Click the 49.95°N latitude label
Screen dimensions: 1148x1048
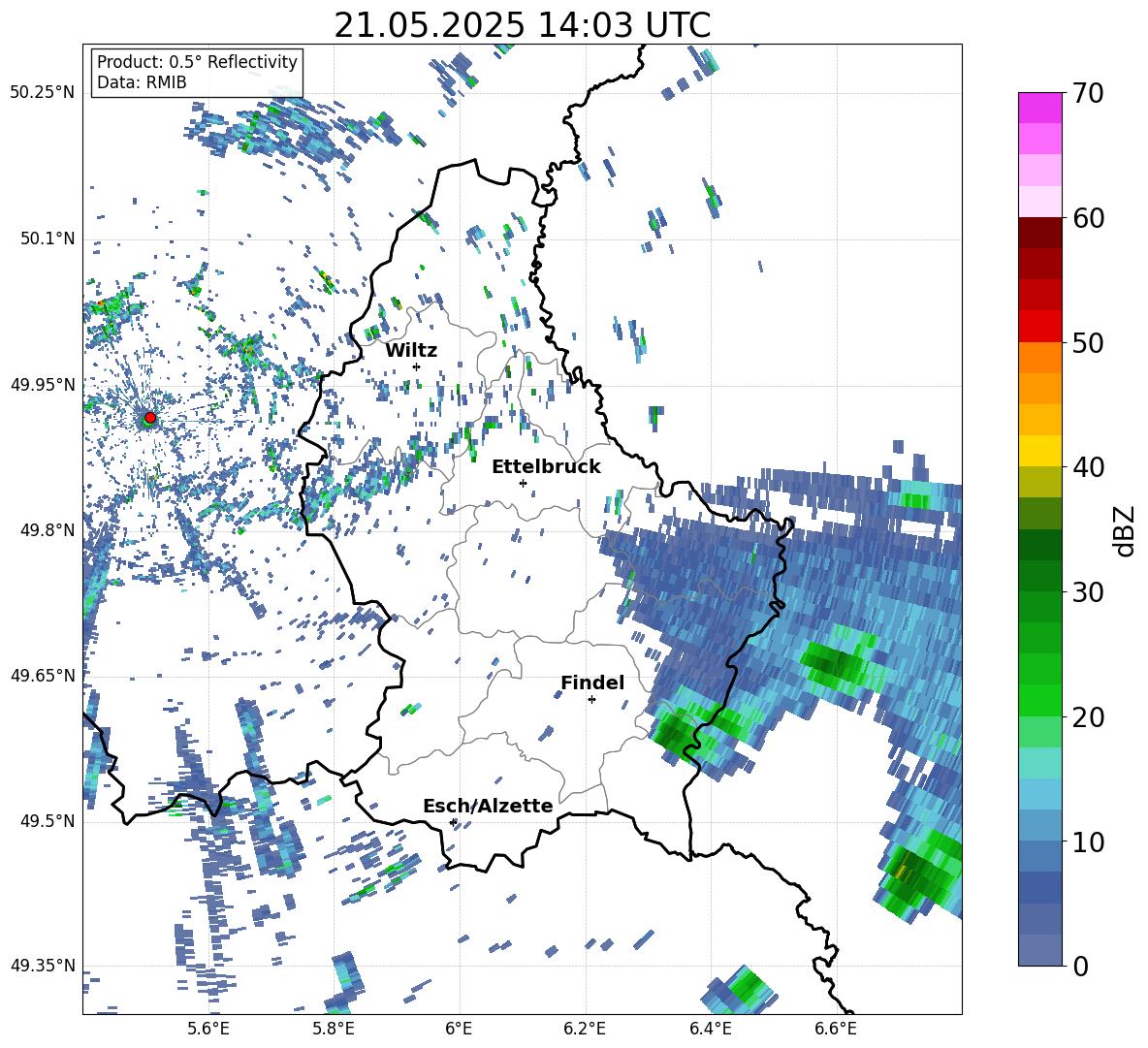pos(43,384)
